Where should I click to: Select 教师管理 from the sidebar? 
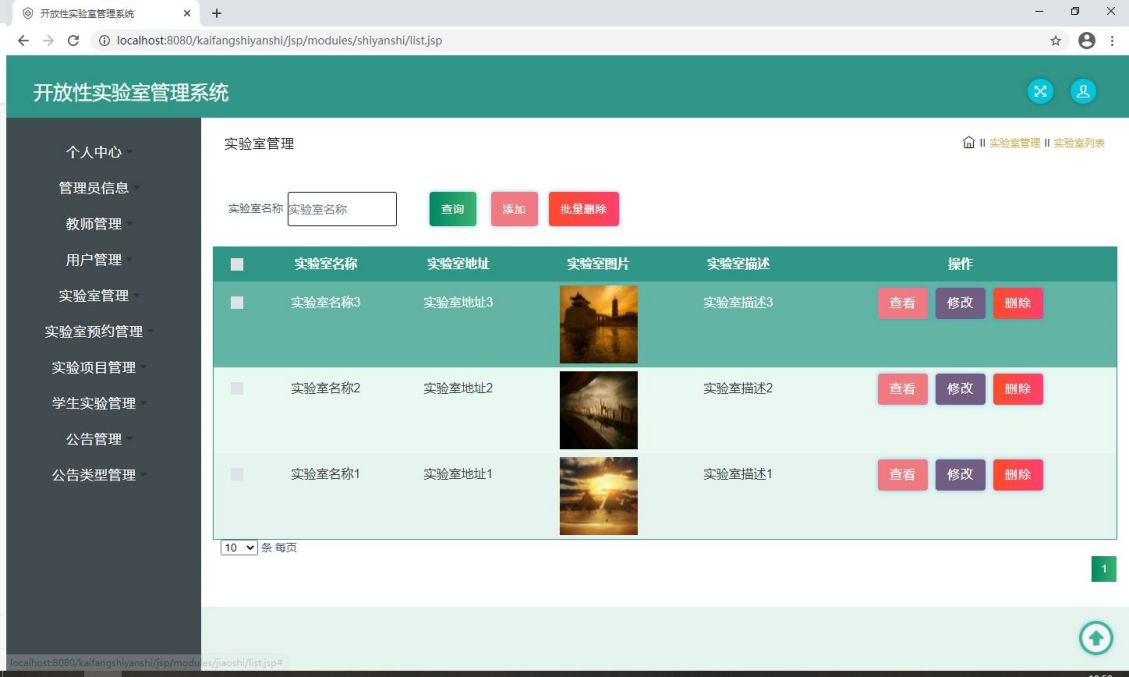(x=94, y=224)
